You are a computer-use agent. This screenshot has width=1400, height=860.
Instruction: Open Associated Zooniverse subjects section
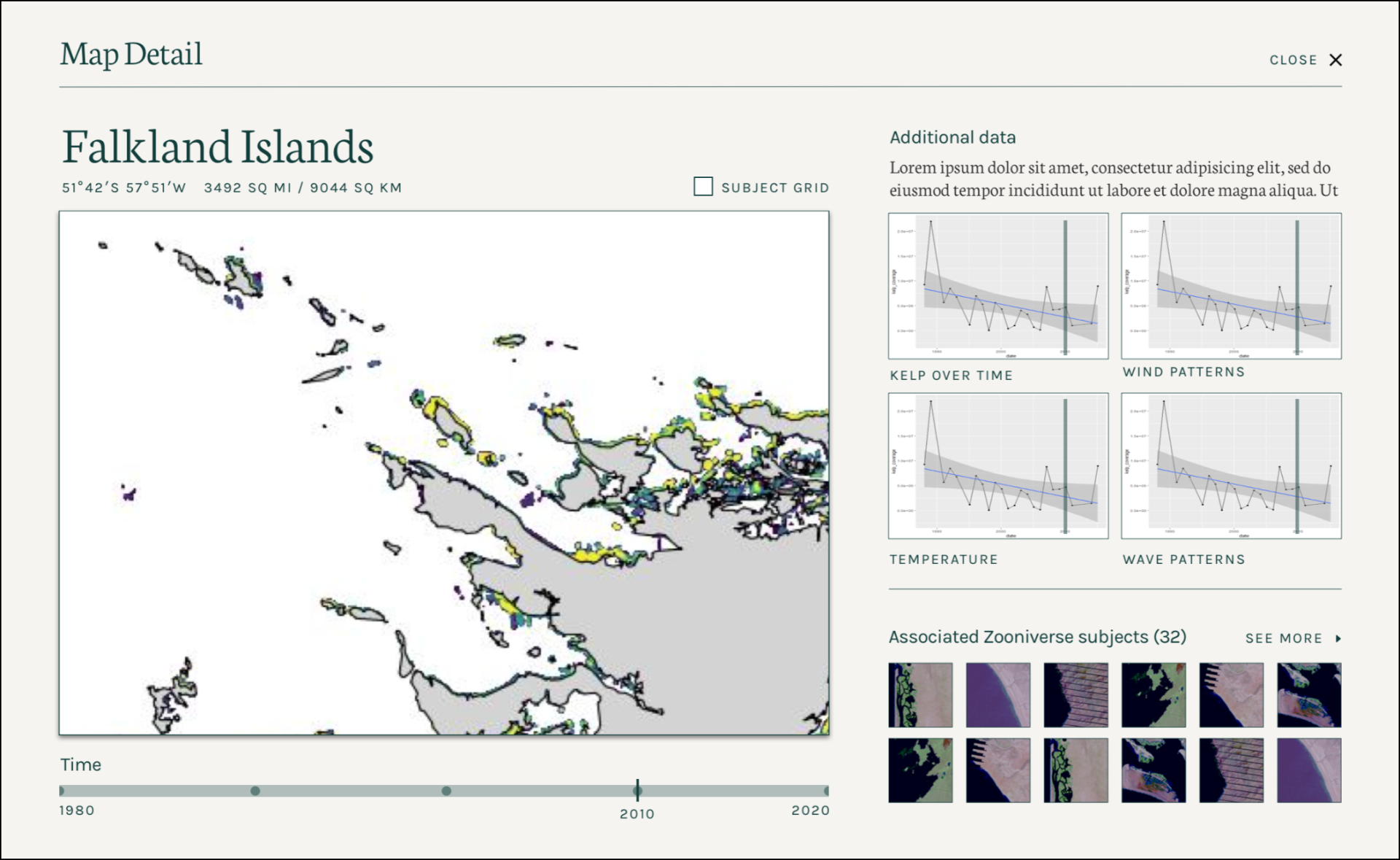[x=1036, y=636]
